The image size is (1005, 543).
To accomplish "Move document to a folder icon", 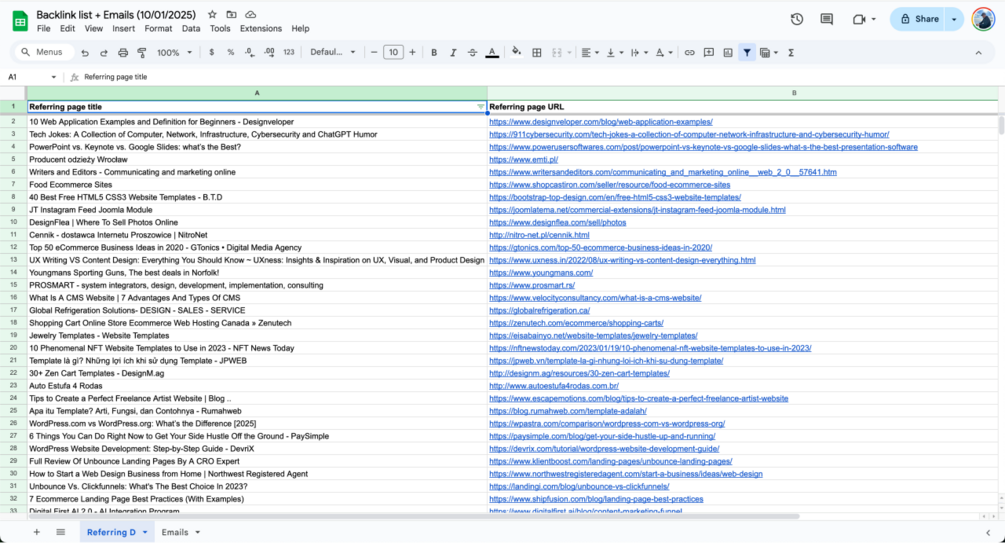I will click(231, 14).
